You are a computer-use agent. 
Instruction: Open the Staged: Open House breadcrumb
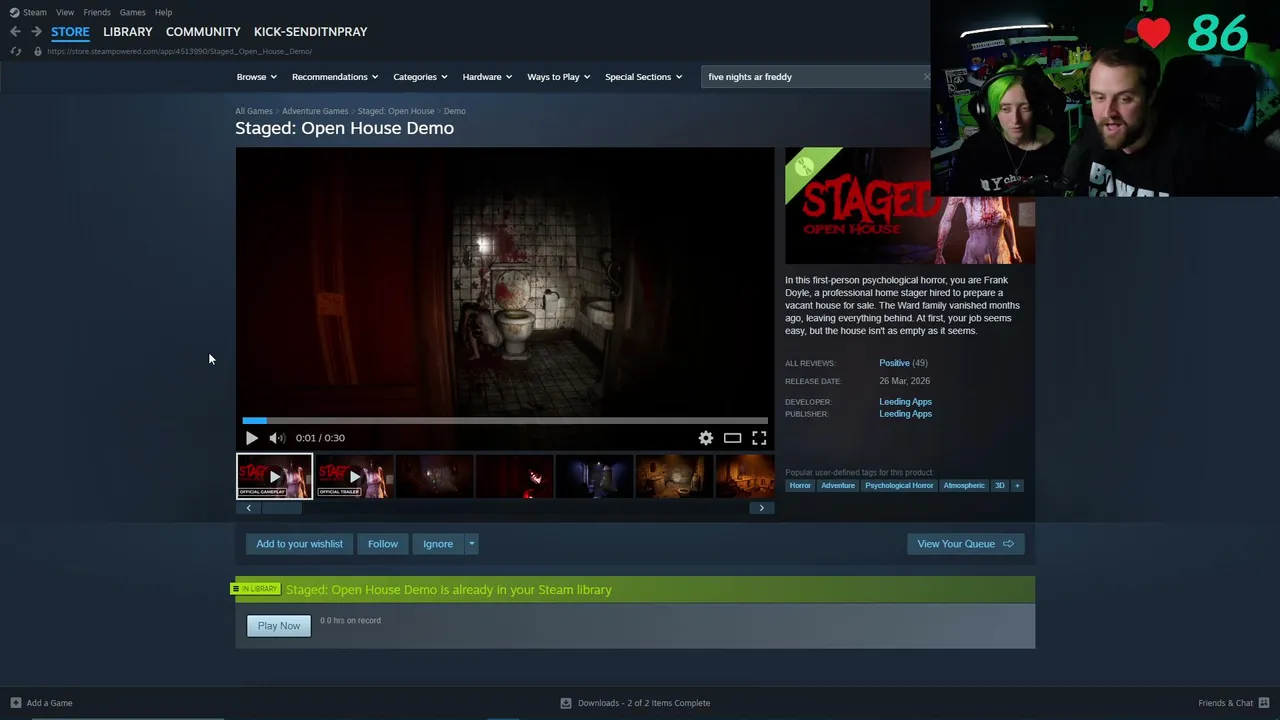tap(396, 111)
